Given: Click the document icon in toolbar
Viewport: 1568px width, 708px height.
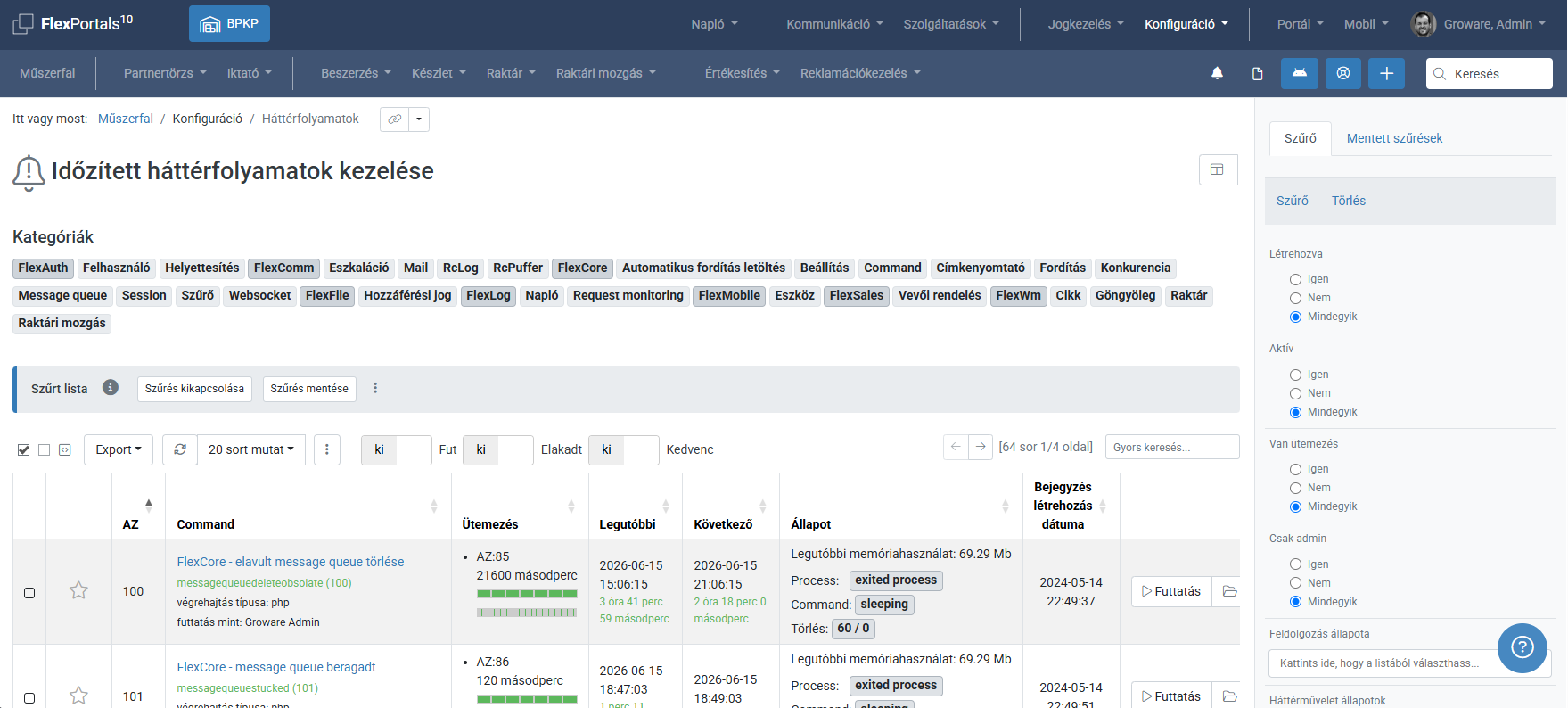Looking at the screenshot, I should (x=1257, y=73).
